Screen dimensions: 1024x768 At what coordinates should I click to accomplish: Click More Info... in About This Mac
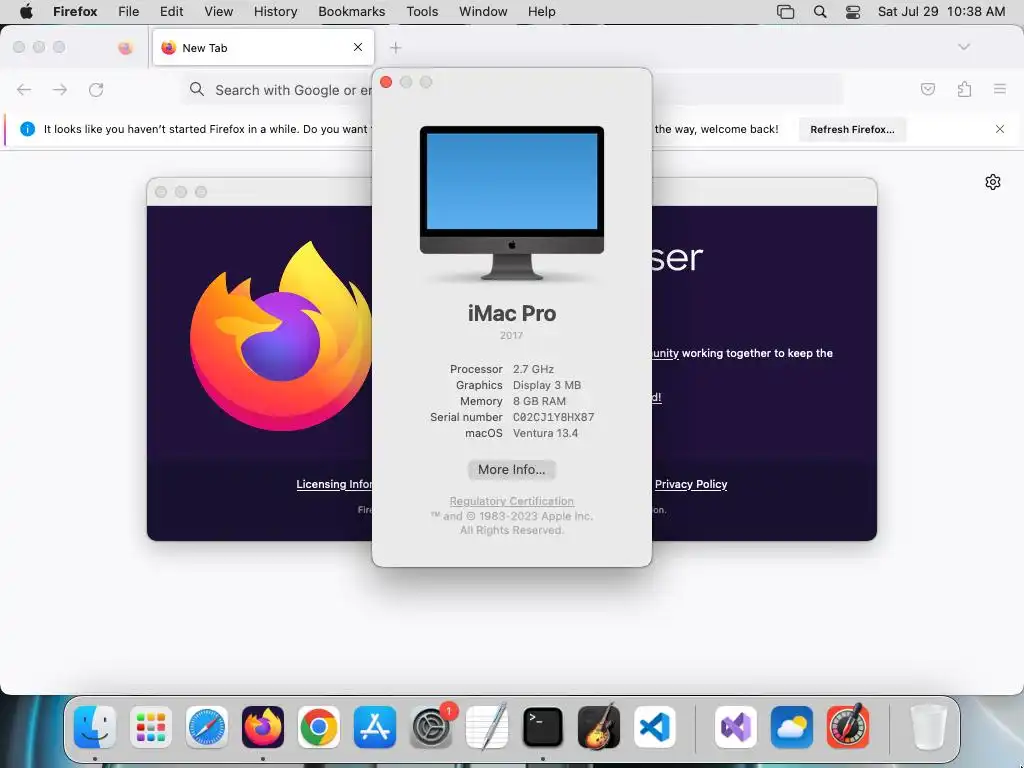click(x=511, y=470)
